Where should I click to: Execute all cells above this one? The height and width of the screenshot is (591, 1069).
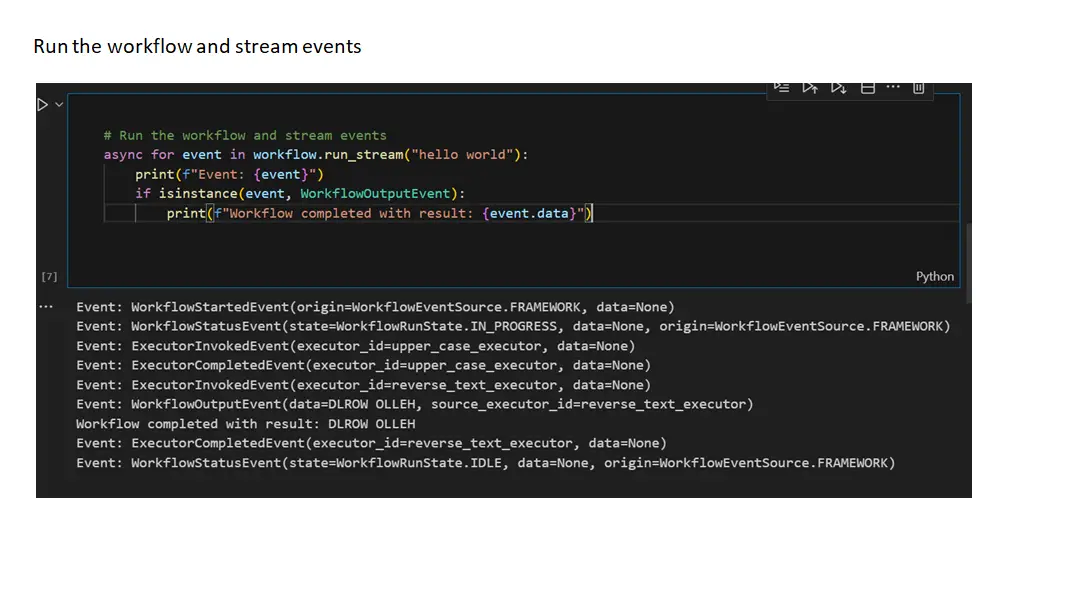pos(810,88)
